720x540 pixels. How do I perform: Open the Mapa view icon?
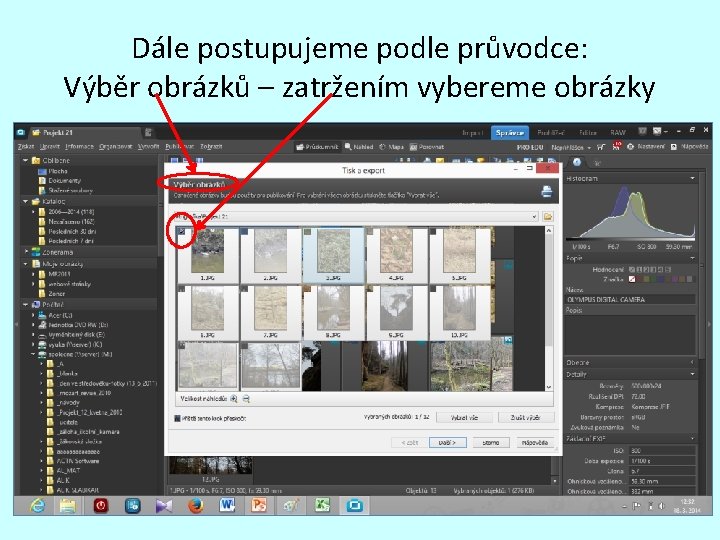382,147
